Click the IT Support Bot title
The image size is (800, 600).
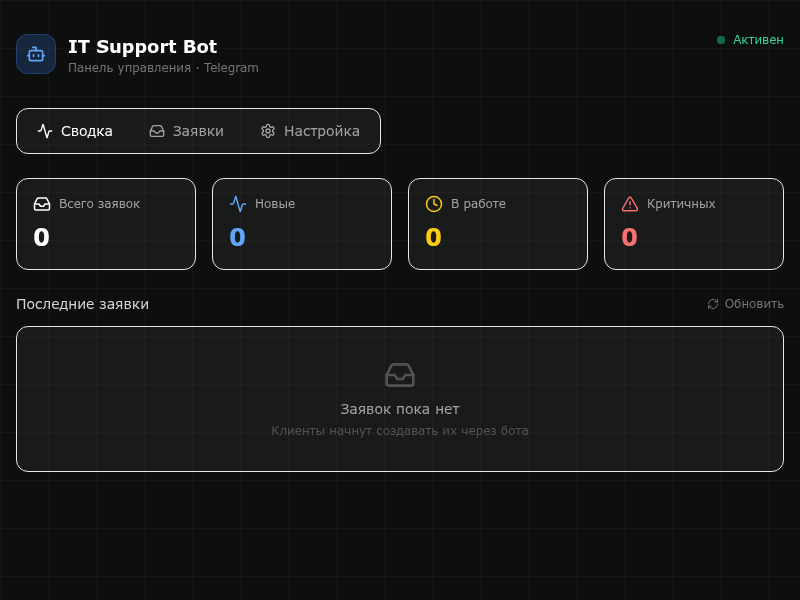tap(142, 46)
